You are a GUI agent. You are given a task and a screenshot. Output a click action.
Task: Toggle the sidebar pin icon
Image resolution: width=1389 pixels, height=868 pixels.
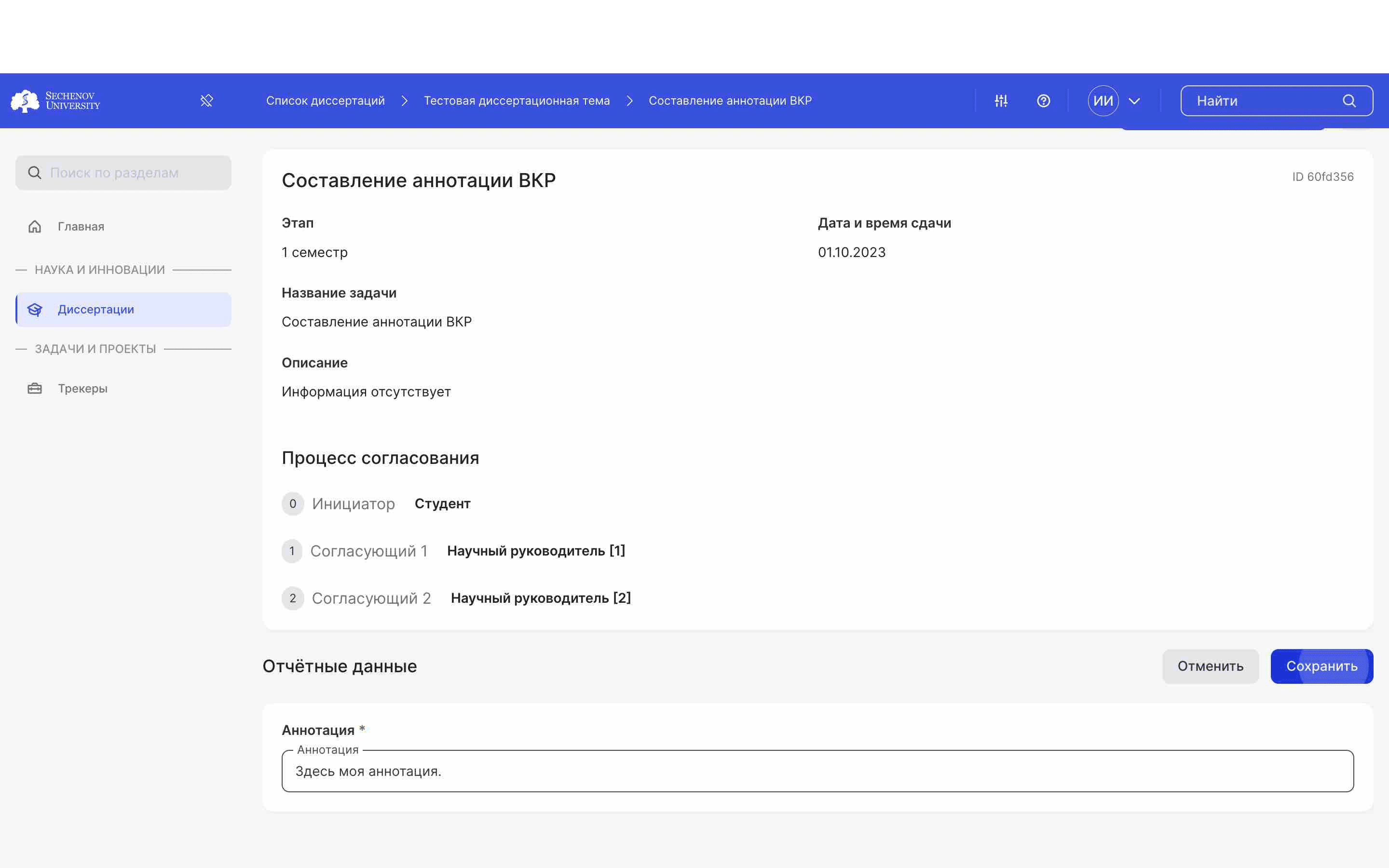[206, 101]
